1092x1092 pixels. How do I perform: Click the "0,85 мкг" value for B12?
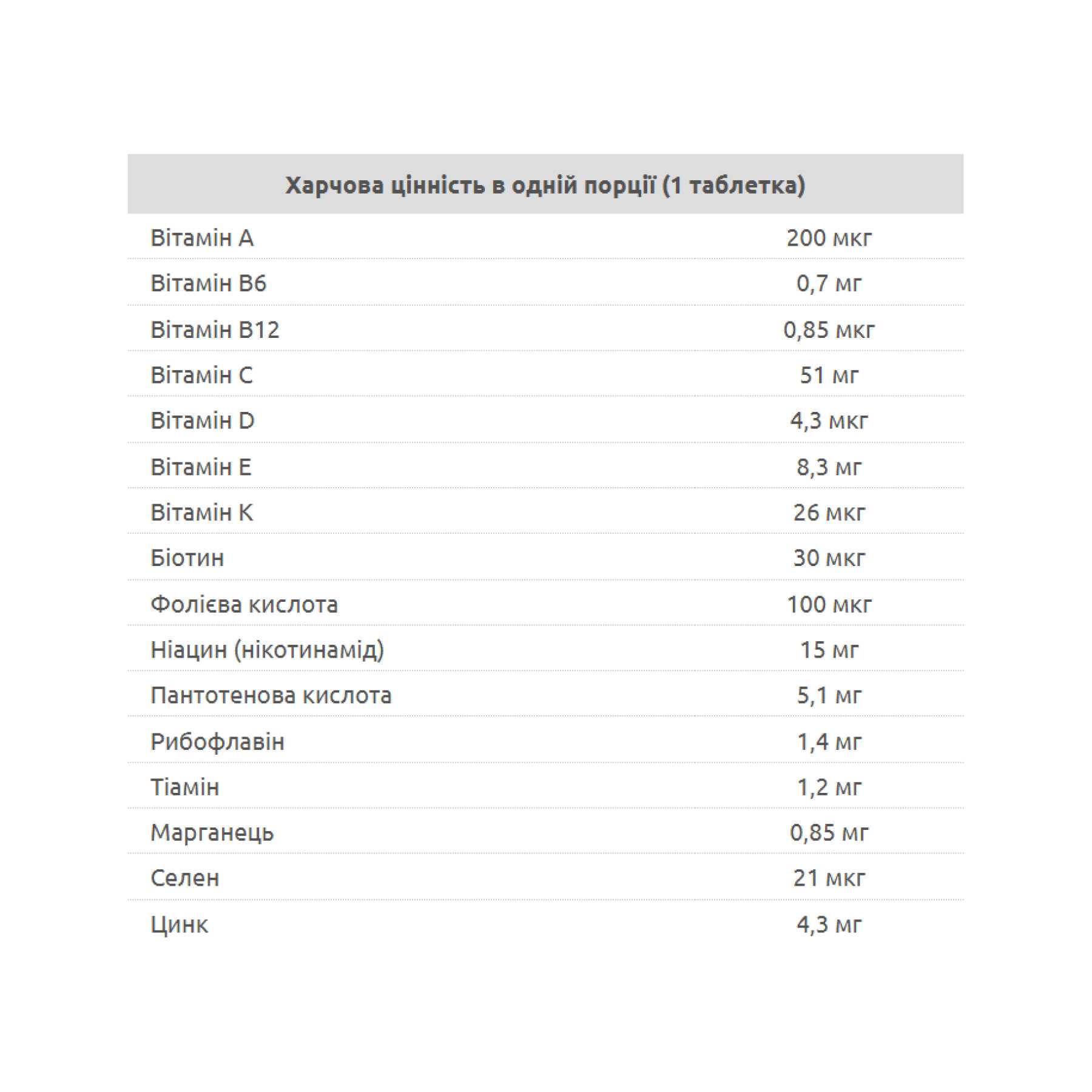click(x=829, y=329)
